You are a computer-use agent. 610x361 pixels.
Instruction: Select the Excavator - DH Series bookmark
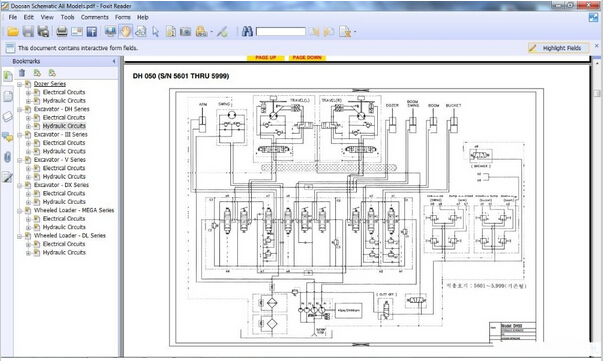pos(61,109)
